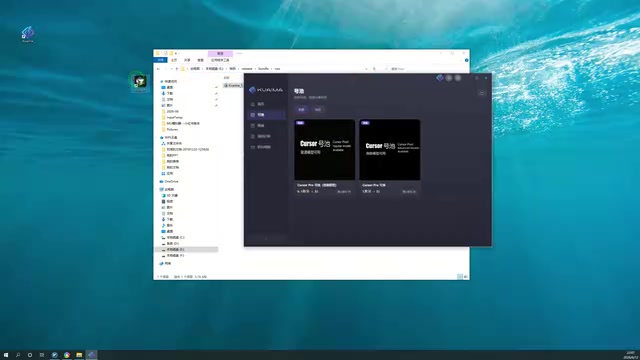Click the KUAIMA logo in the app sidebar

[266, 90]
